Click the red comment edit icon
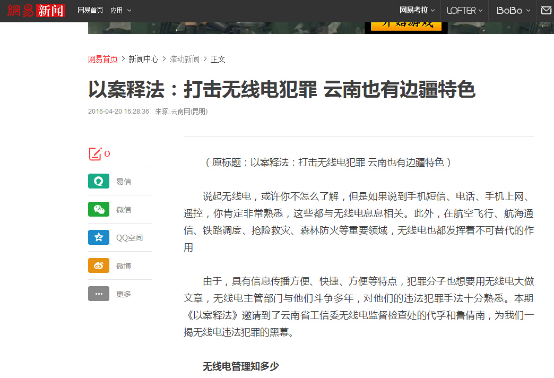Screen dimensions: 554x378 tap(95, 154)
